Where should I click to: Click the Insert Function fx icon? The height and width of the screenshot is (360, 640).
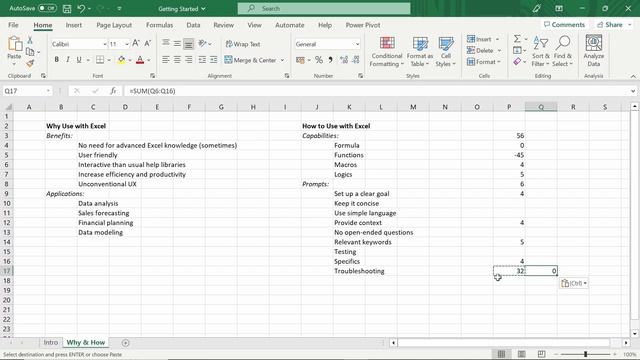pyautogui.click(x=113, y=91)
